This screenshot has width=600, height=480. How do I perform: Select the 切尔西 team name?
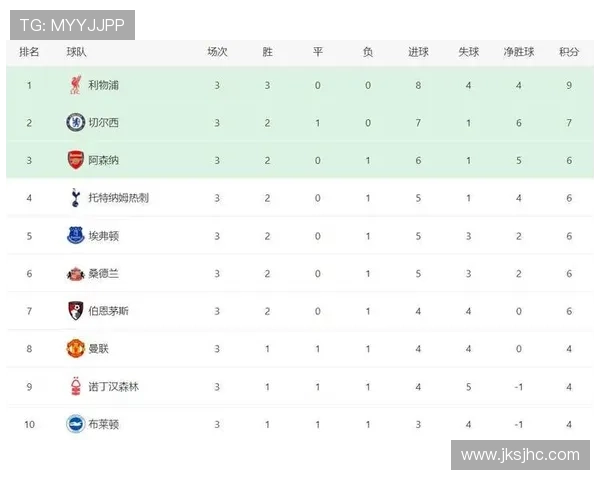pos(103,122)
